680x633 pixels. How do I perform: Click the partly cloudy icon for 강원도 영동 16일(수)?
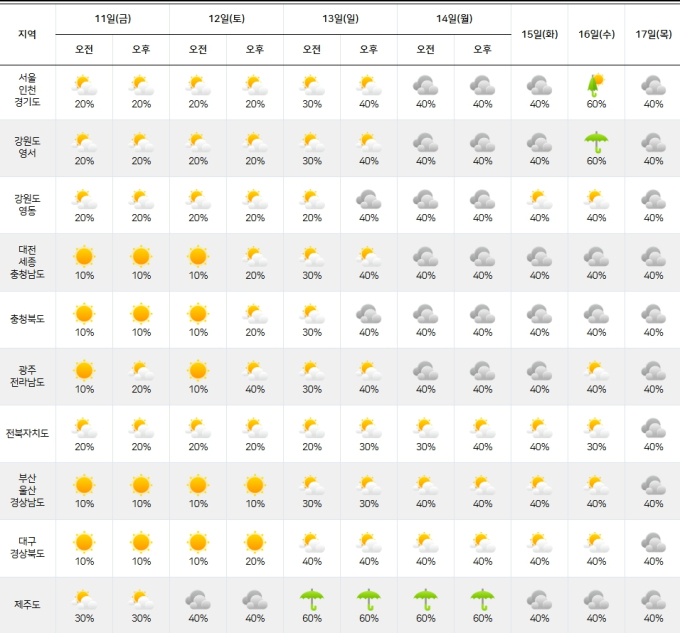pyautogui.click(x=596, y=199)
